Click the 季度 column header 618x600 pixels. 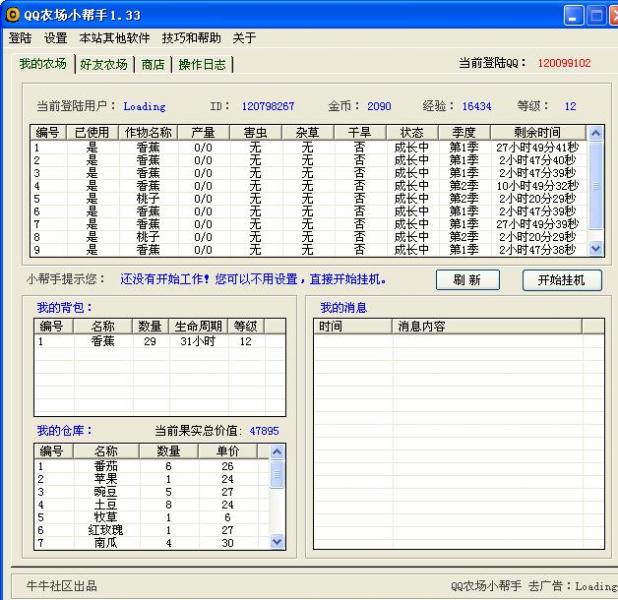464,132
